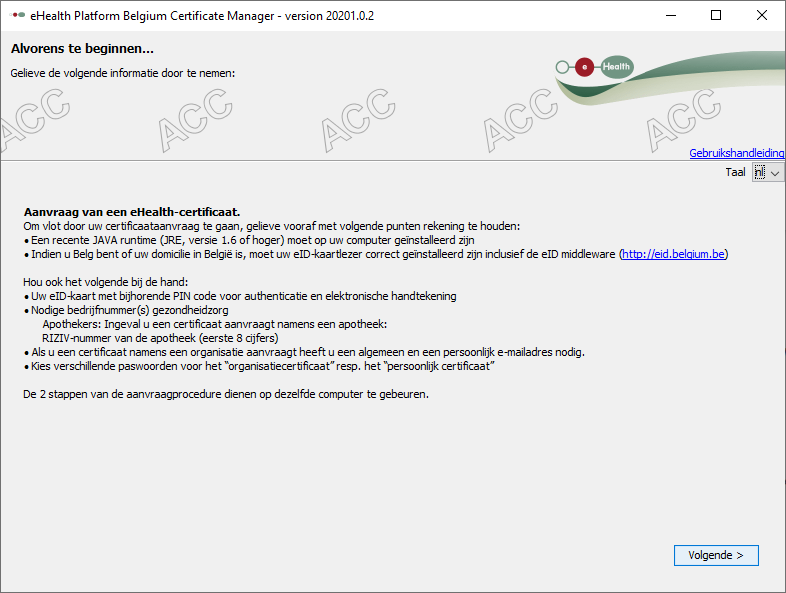Click the 'Alvorens te beginnen...' heading

tap(82, 48)
